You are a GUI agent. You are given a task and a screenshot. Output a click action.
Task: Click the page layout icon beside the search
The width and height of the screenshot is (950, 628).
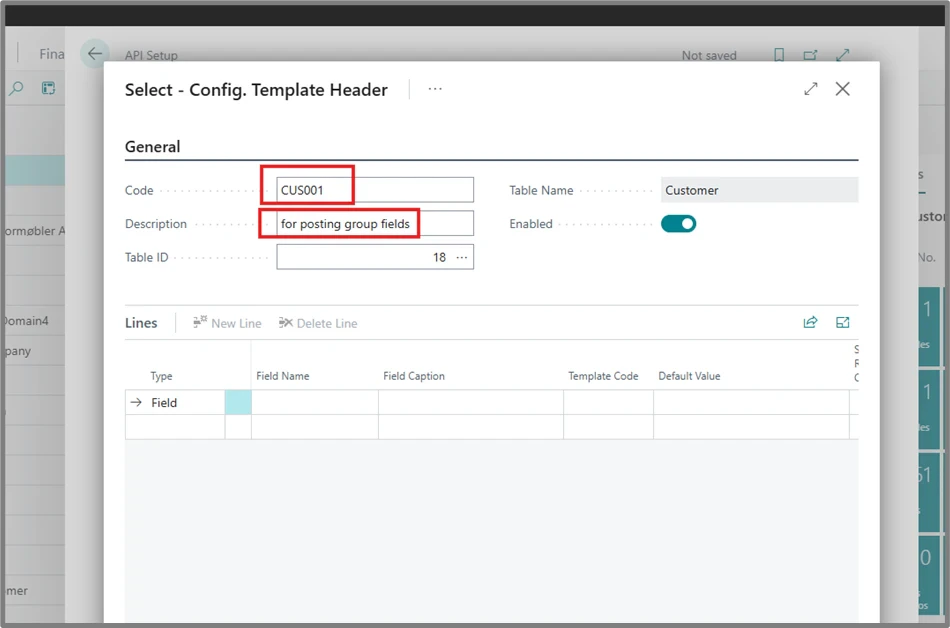(x=48, y=88)
